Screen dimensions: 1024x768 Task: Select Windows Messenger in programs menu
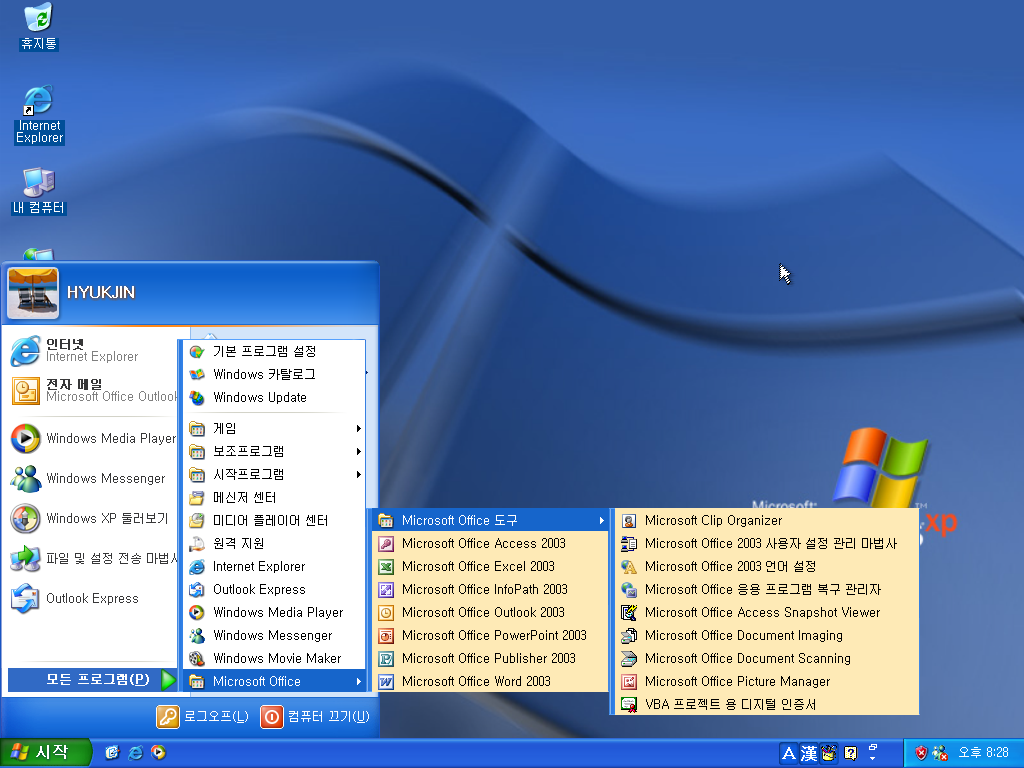point(274,635)
